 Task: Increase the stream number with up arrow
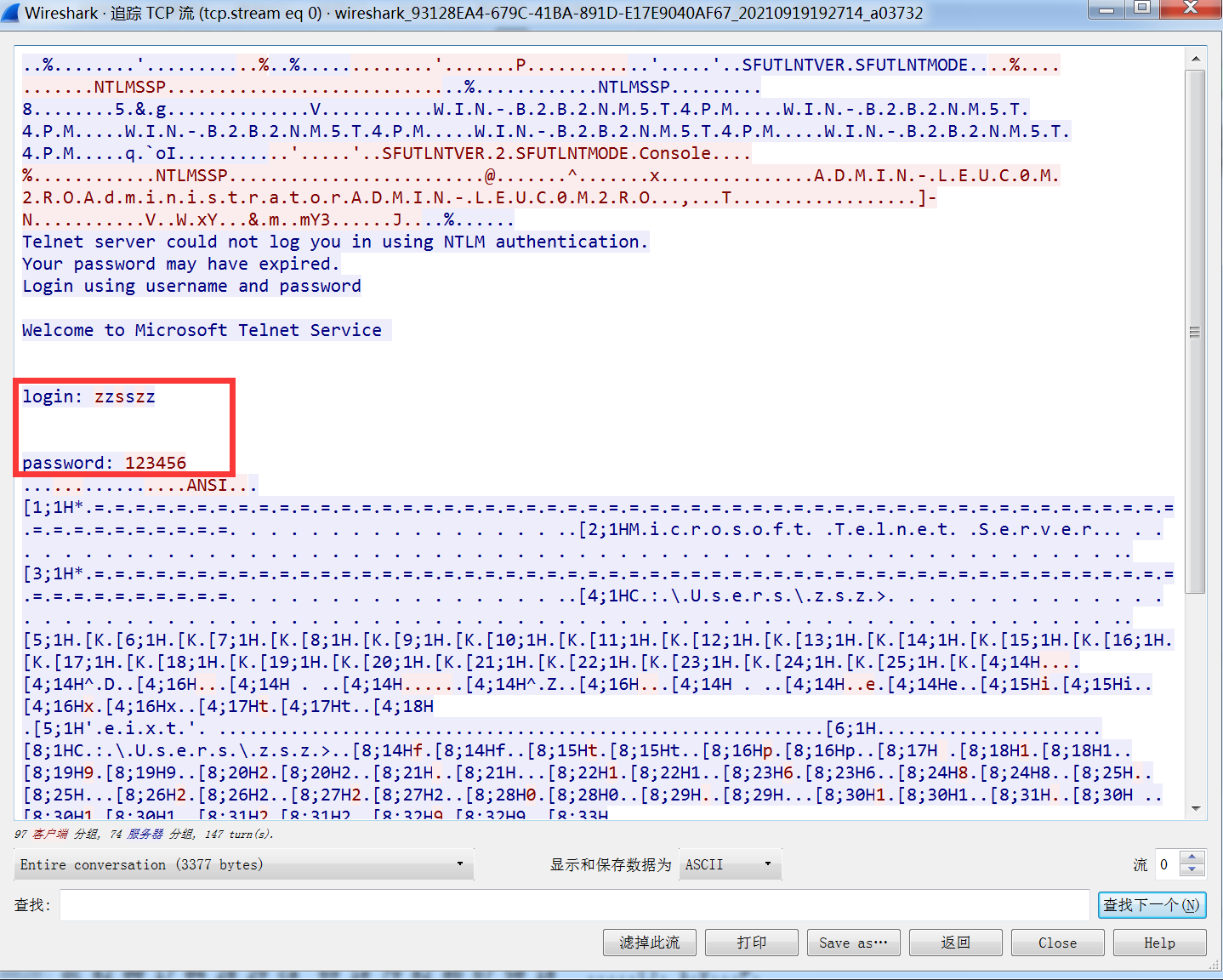pos(1192,857)
